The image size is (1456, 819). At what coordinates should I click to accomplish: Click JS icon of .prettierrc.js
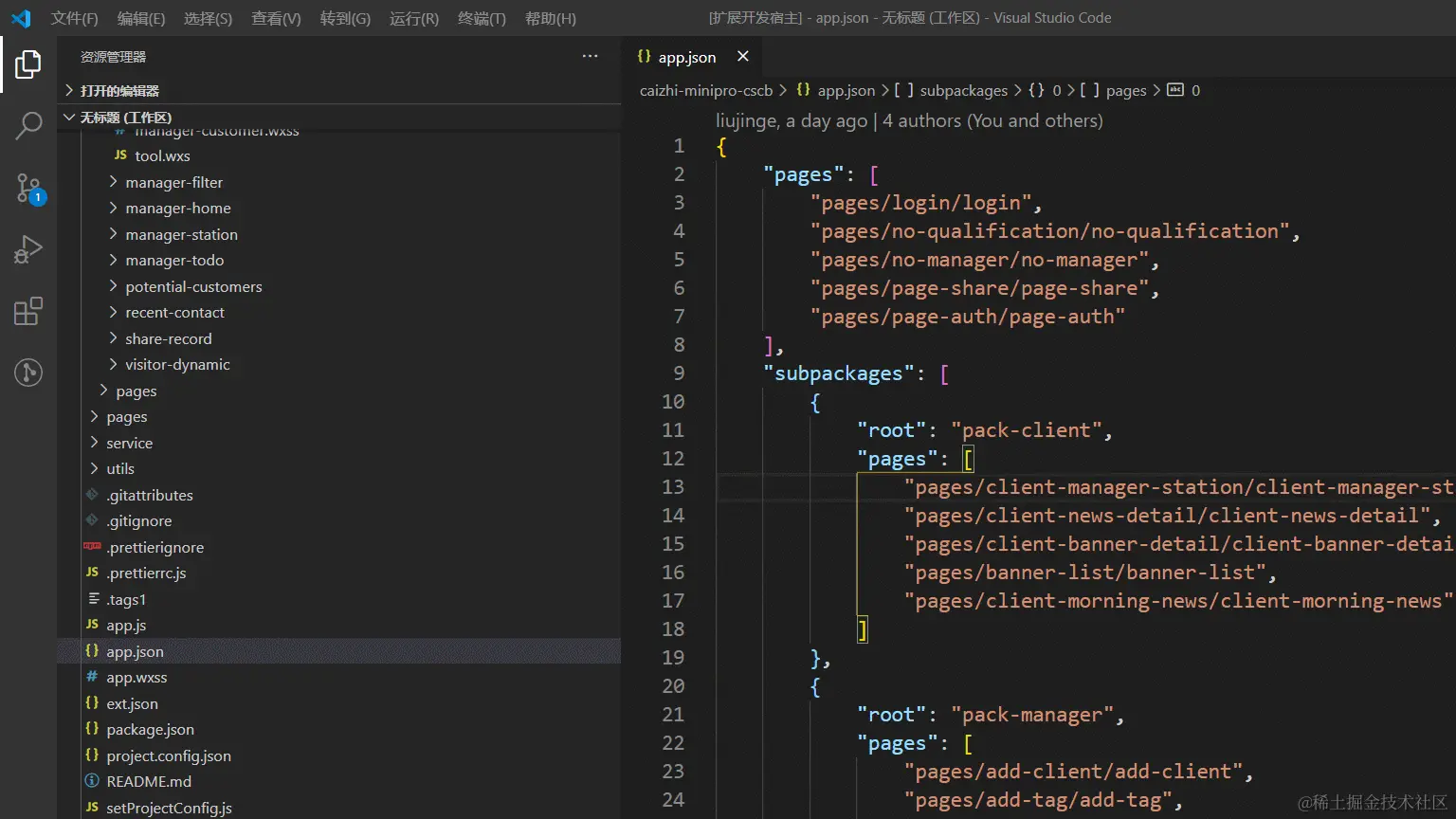point(92,573)
